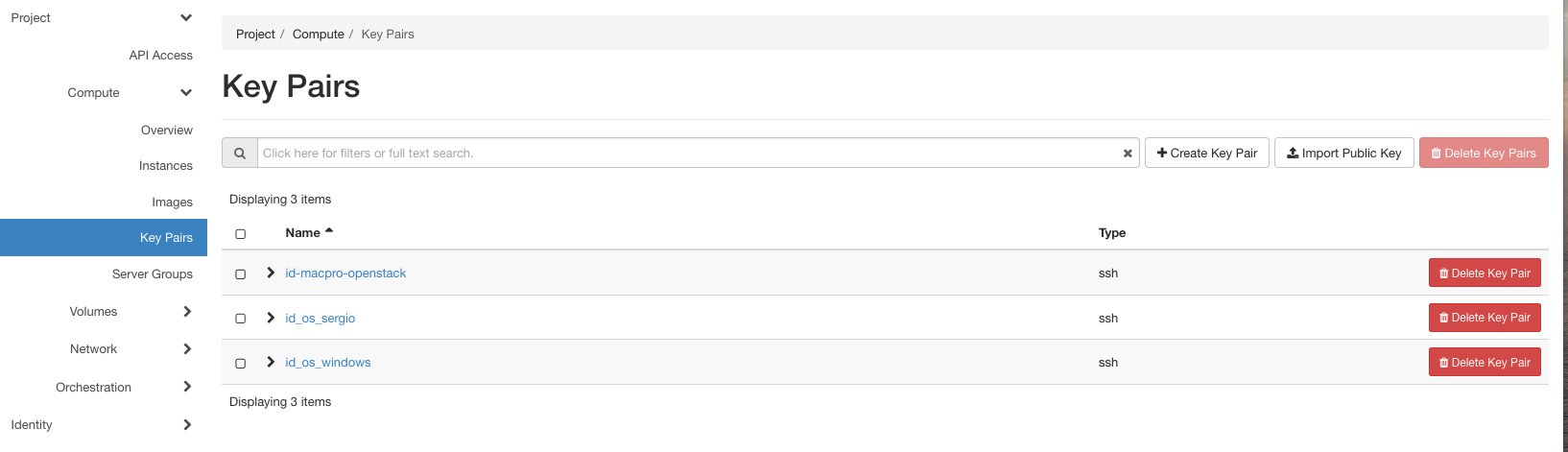Check the id_os_windows row checkbox
This screenshot has width=1568, height=452.
241,364
